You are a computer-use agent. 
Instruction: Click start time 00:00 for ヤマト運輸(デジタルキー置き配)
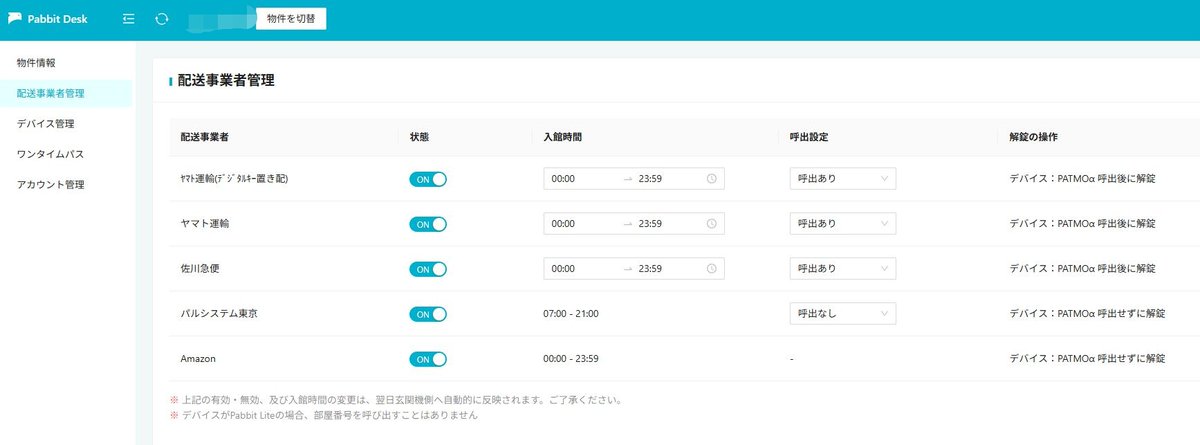[563, 179]
